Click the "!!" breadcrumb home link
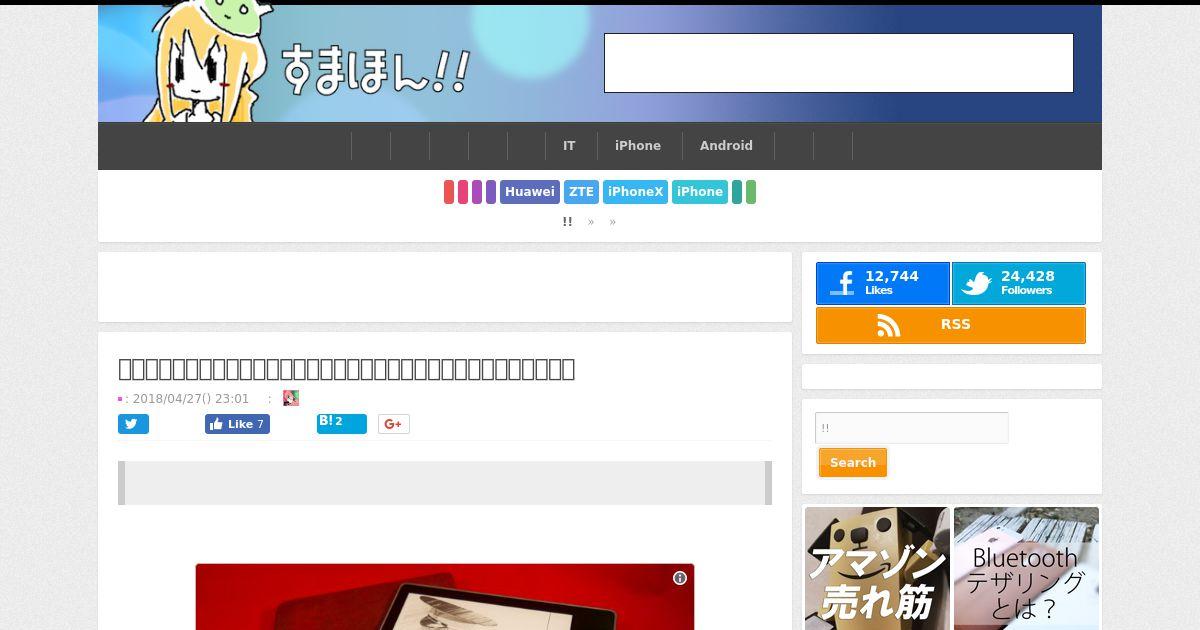1200x630 pixels. pyautogui.click(x=567, y=222)
